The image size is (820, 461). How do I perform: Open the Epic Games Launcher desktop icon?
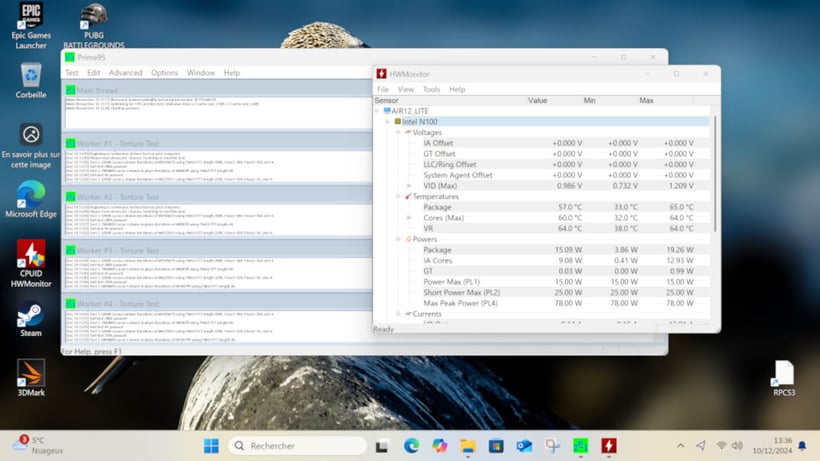[31, 19]
